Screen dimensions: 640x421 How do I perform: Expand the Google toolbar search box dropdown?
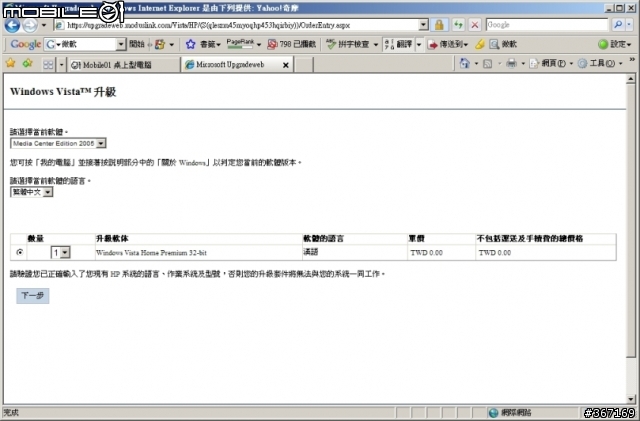[121, 44]
